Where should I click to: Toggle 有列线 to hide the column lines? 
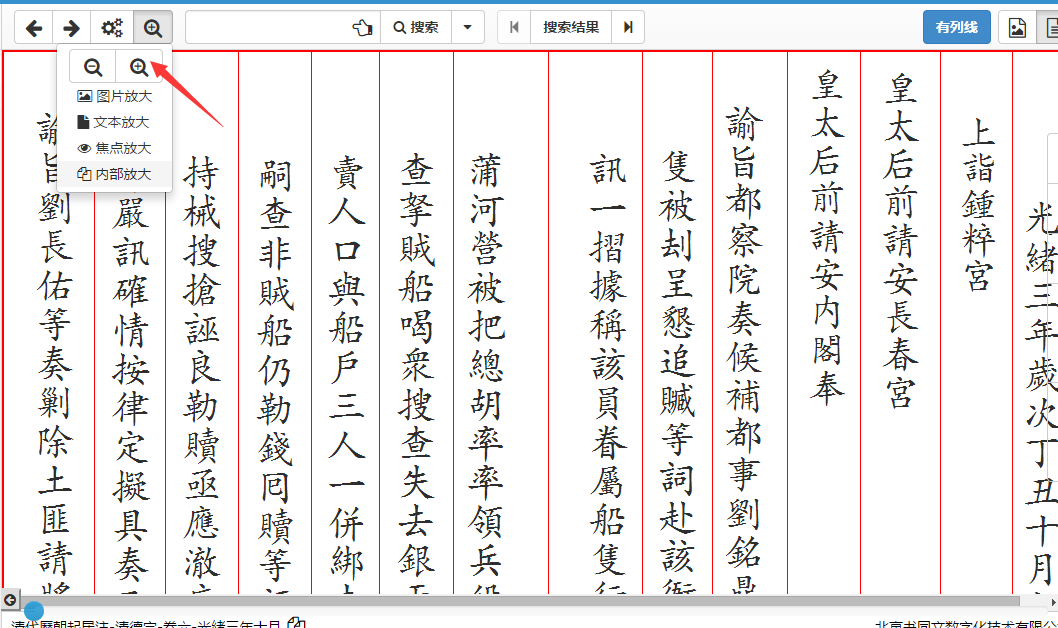956,27
